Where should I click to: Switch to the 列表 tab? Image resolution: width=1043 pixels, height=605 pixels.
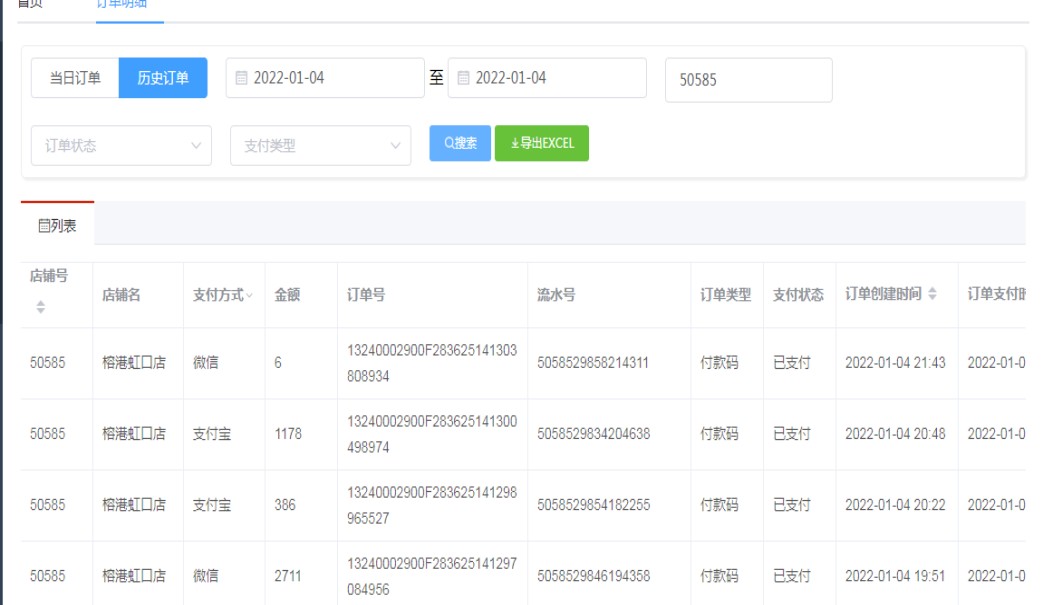(x=57, y=226)
